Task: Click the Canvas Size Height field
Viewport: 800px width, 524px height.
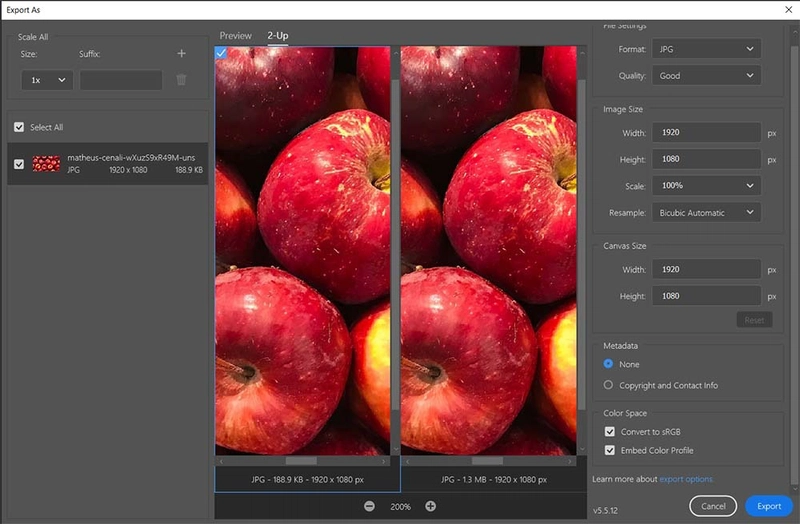Action: pyautogui.click(x=707, y=295)
